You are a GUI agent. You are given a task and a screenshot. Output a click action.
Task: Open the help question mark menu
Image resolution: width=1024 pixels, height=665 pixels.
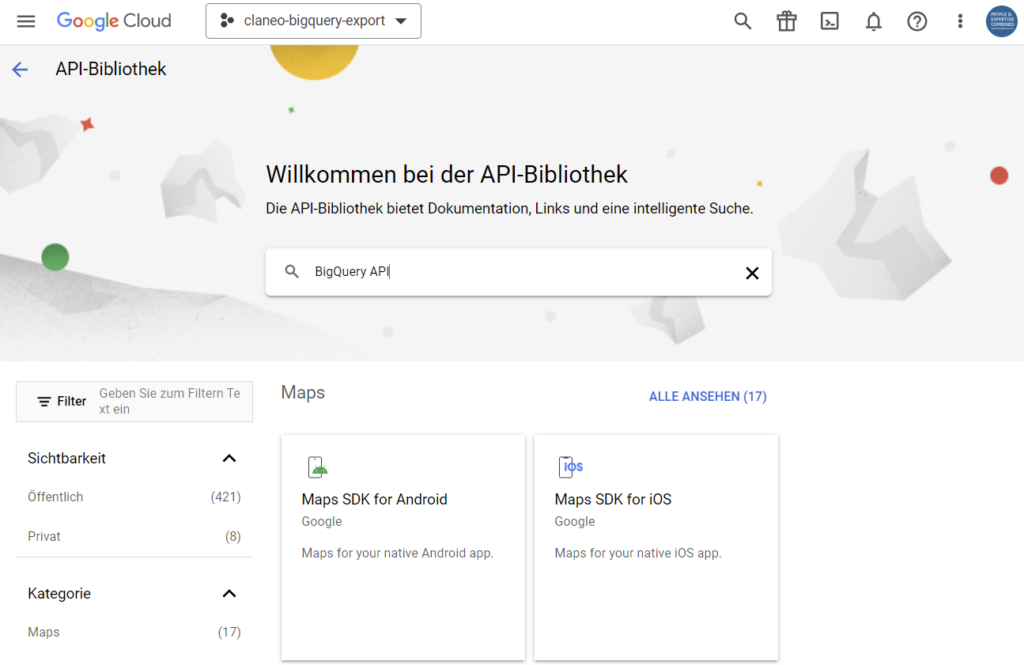(917, 22)
